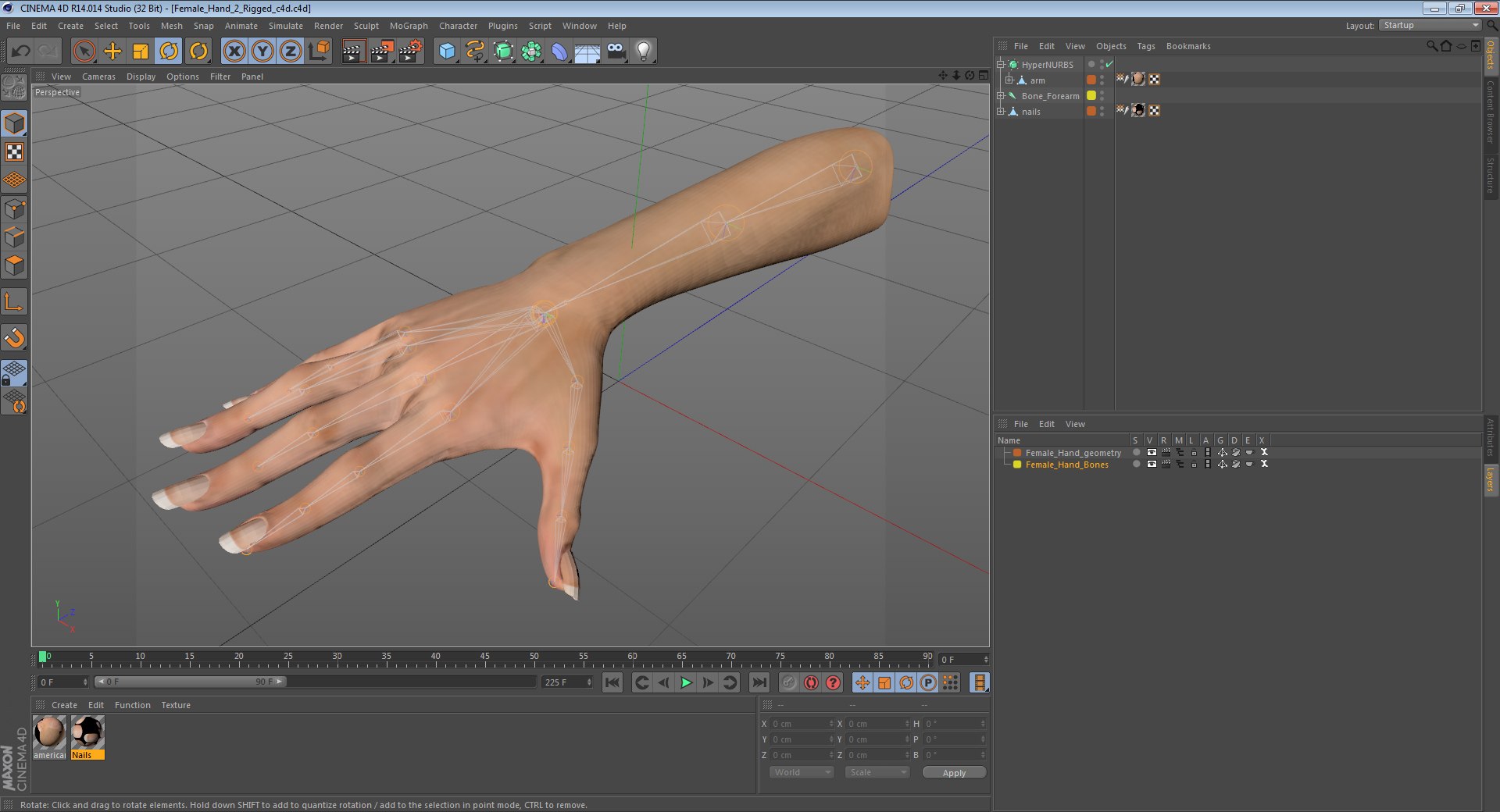Switch to Model mode cube icon

click(x=15, y=123)
